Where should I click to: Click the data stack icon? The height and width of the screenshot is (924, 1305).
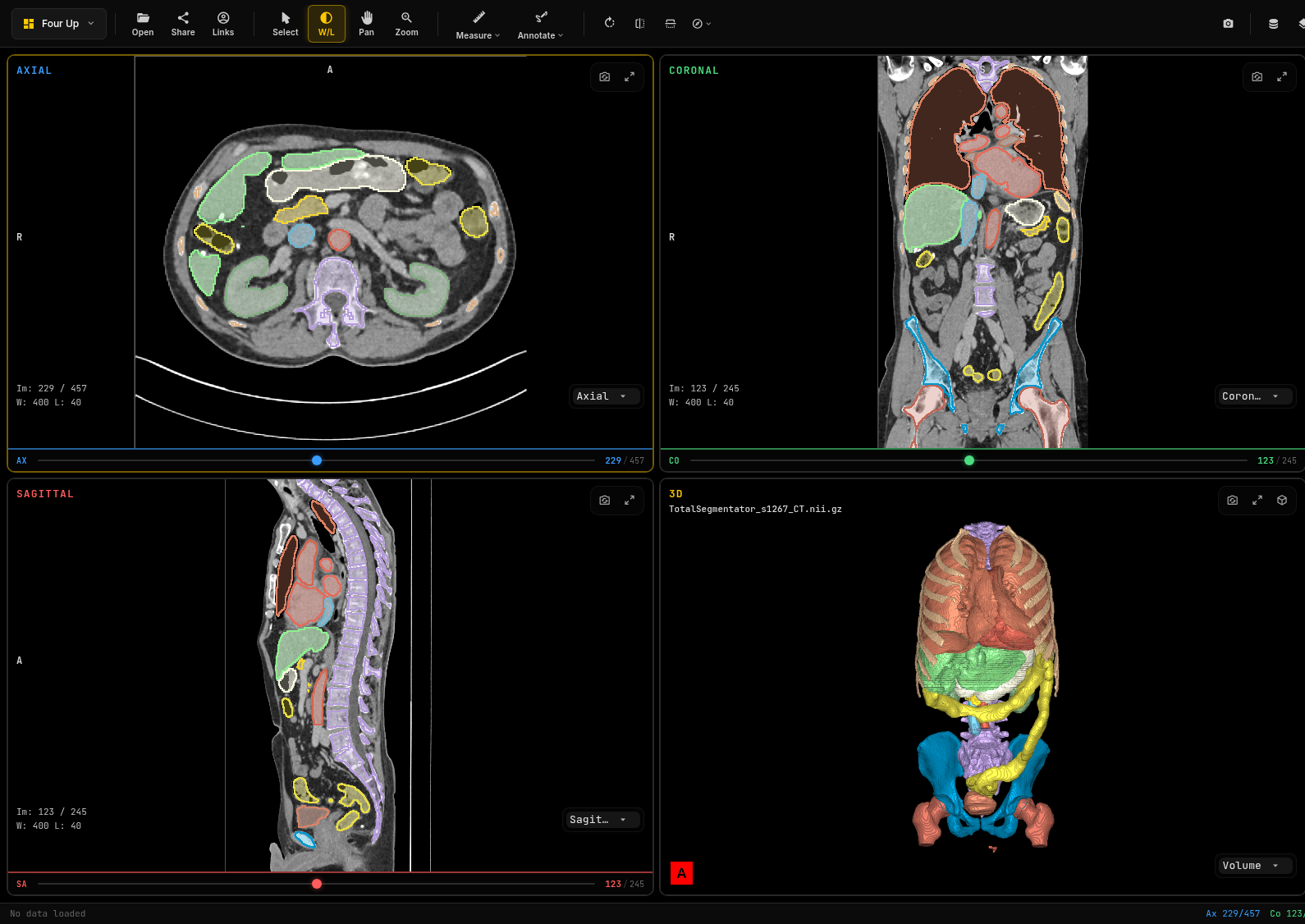pyautogui.click(x=1273, y=24)
